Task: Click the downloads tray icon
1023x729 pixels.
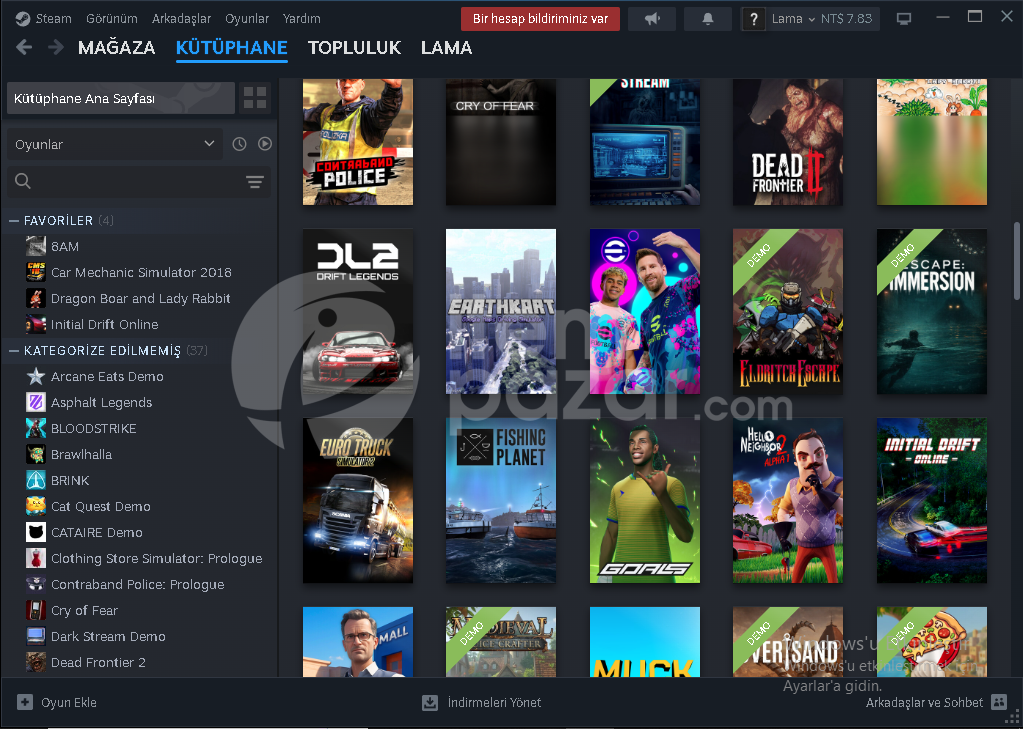Action: pos(430,702)
